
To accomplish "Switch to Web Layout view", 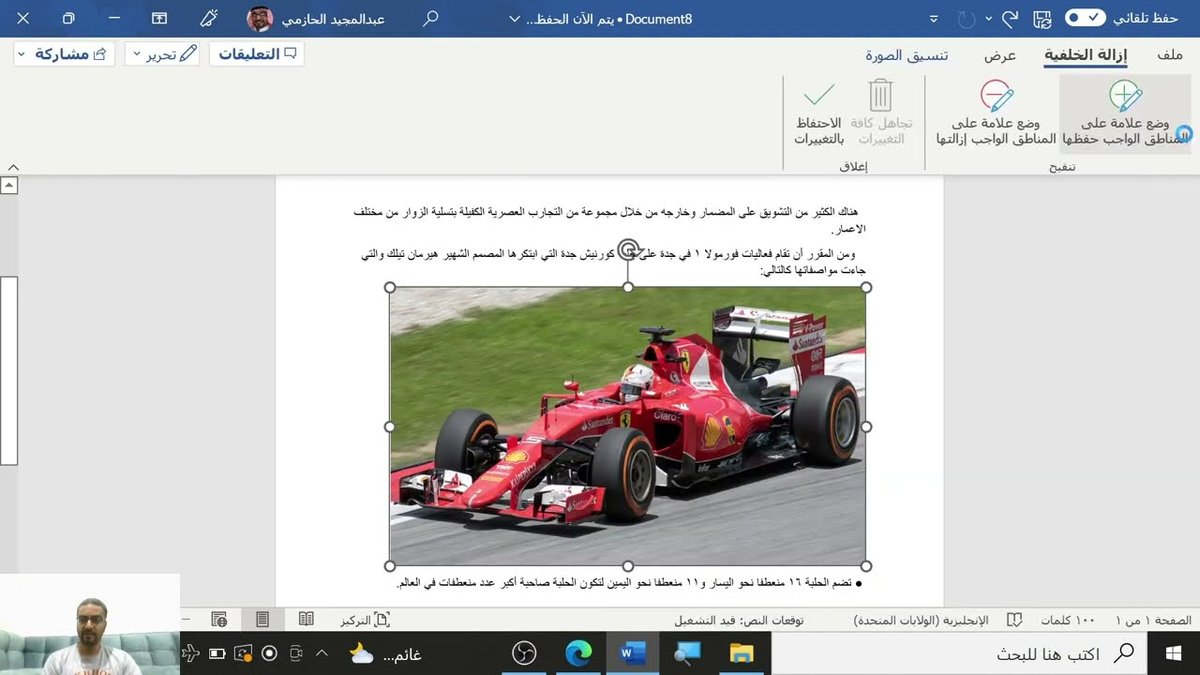I will click(x=219, y=620).
